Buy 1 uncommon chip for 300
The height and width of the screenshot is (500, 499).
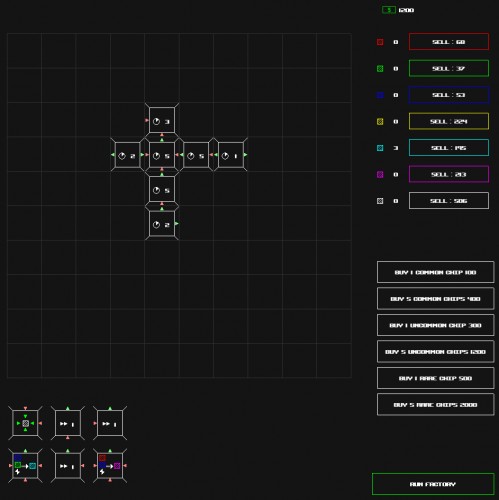[435, 325]
